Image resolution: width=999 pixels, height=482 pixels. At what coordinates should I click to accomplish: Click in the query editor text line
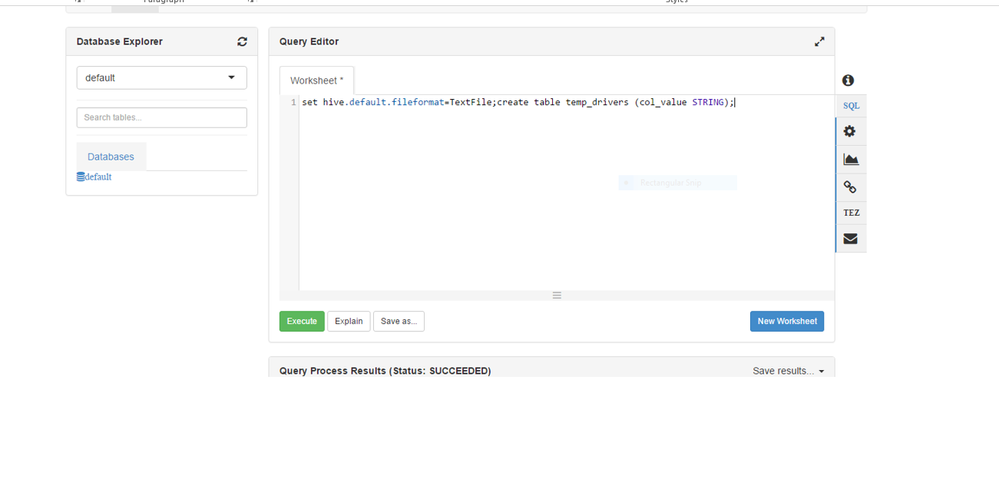click(x=518, y=103)
